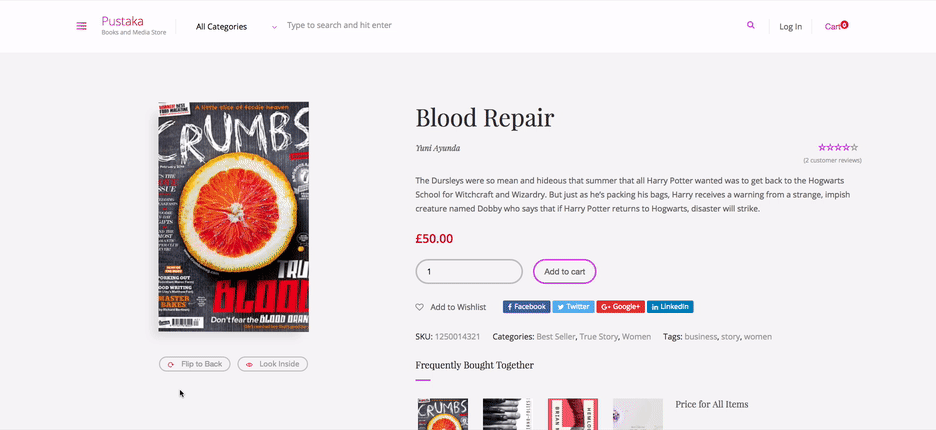Click the heart Add to Wishlist icon
Image resolution: width=936 pixels, height=430 pixels.
(420, 307)
